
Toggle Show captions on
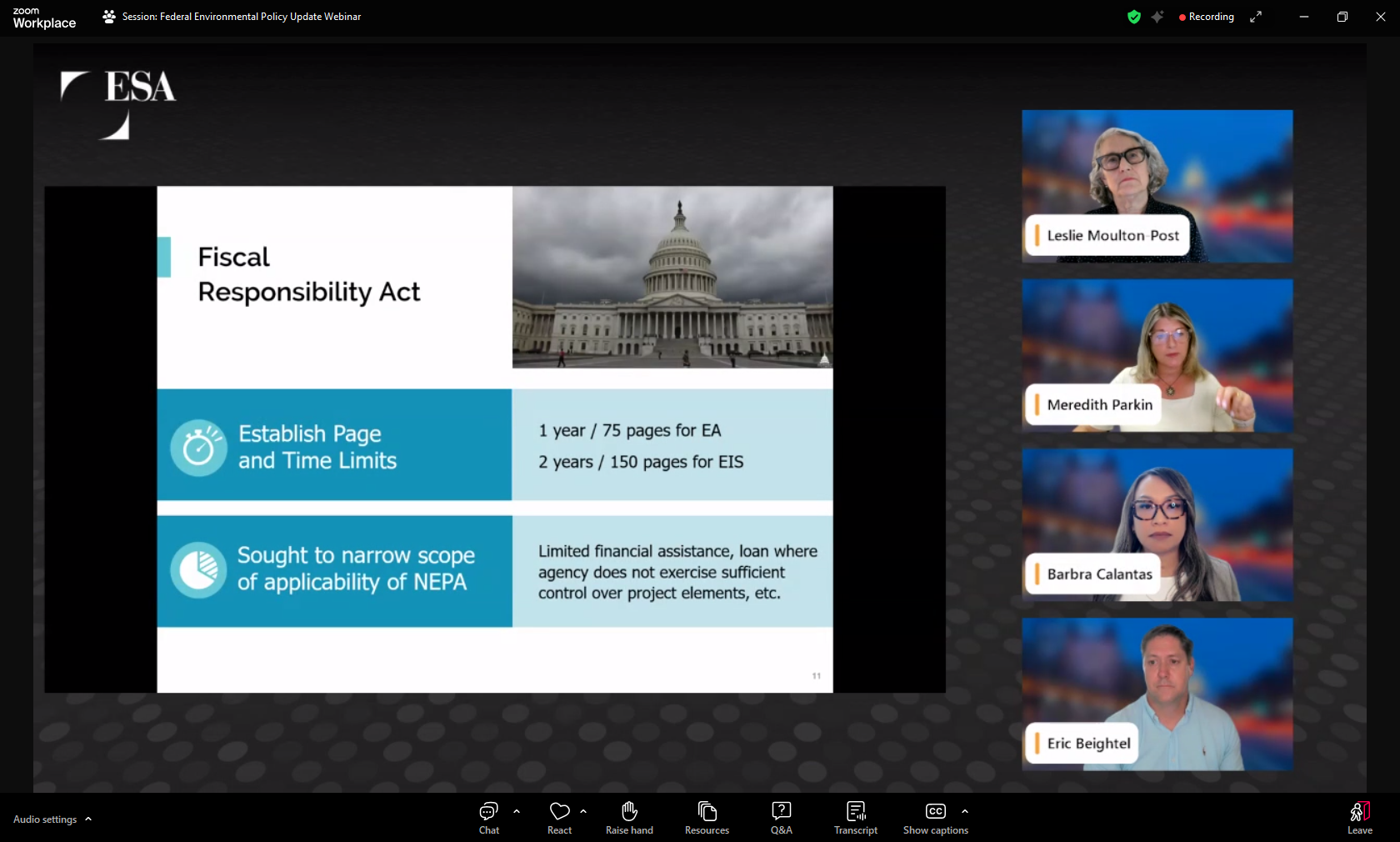click(x=935, y=817)
